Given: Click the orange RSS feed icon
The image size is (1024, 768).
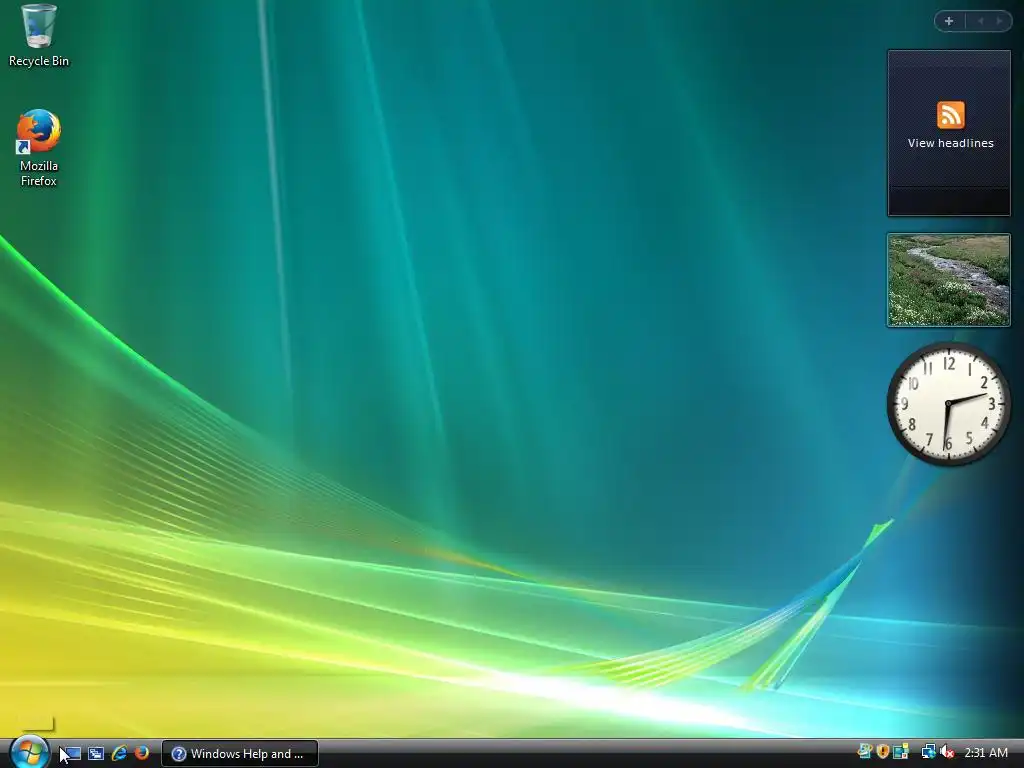Looking at the screenshot, I should click(x=950, y=116).
